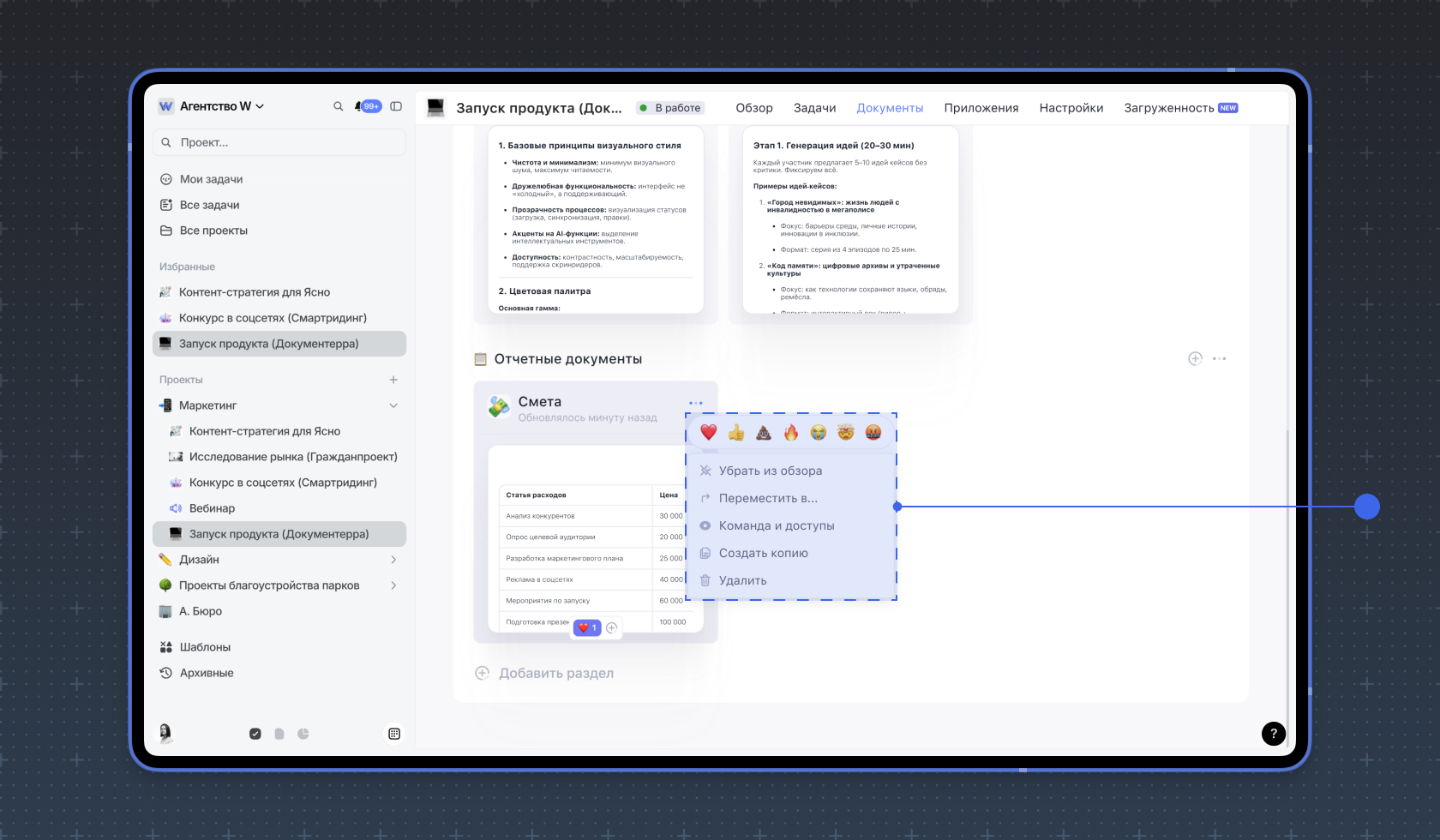Viewport: 1440px width, 840px height.
Task: React with the thumbs up emoji
Action: 736,432
